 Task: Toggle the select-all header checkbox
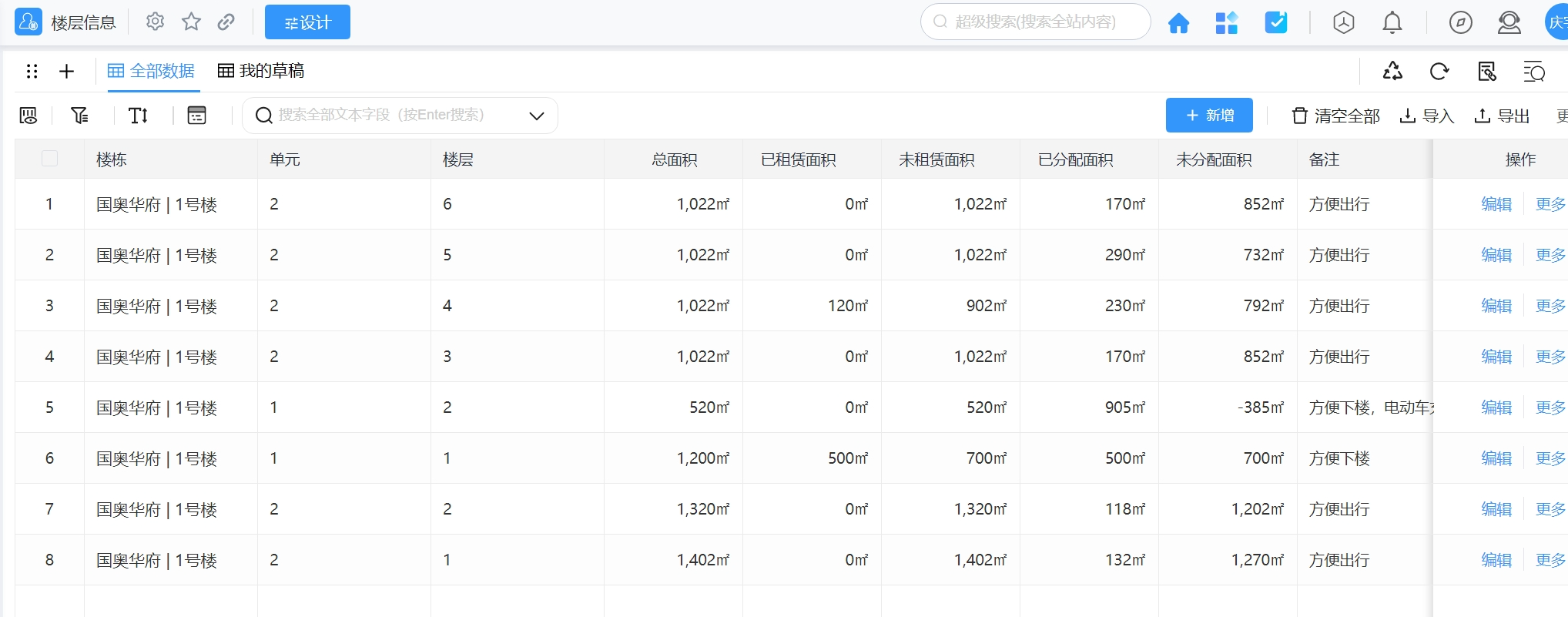(x=49, y=159)
